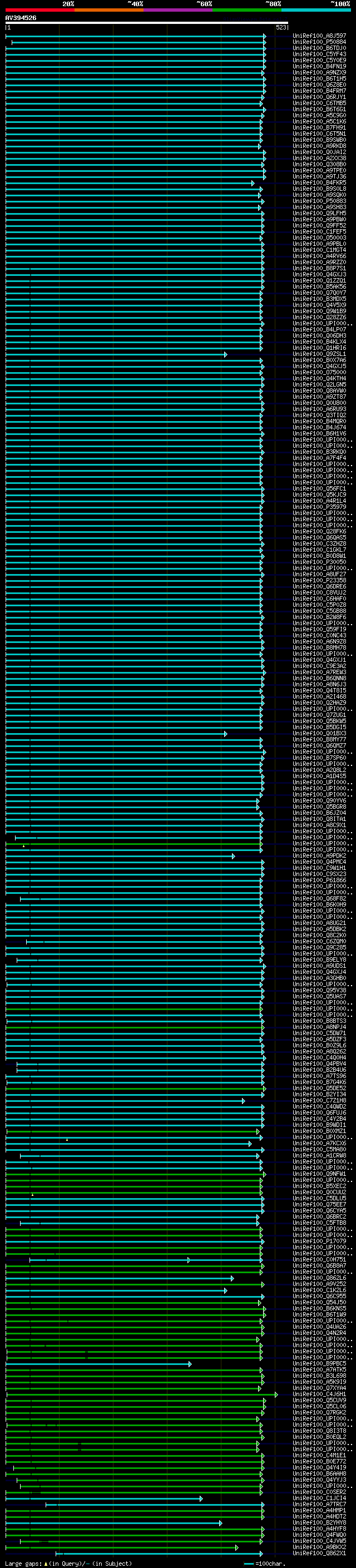Select hit label UniRef100_C4JVW5
This screenshot has width=356, height=1568.
coord(319,1541)
